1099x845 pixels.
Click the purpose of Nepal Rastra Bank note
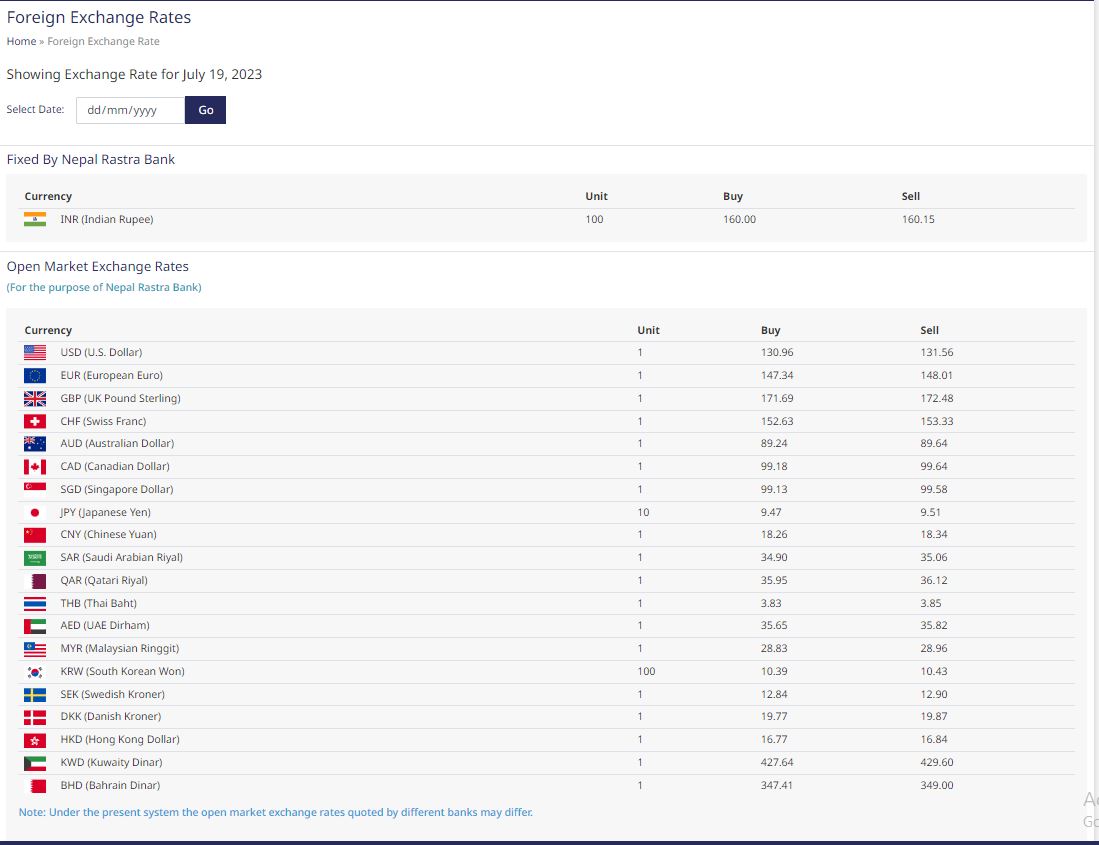coord(104,287)
